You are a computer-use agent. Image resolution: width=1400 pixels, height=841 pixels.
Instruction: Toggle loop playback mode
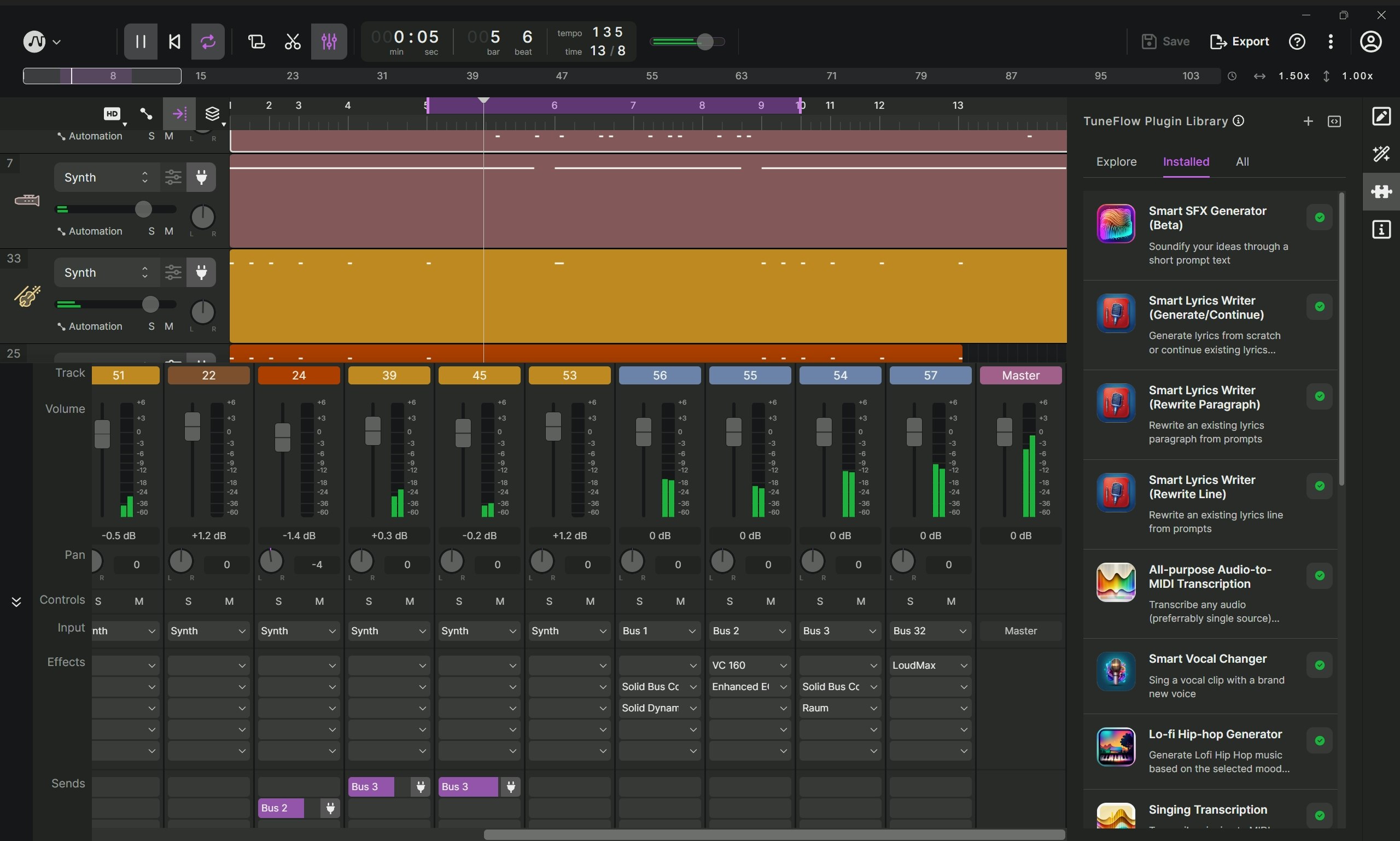point(208,42)
